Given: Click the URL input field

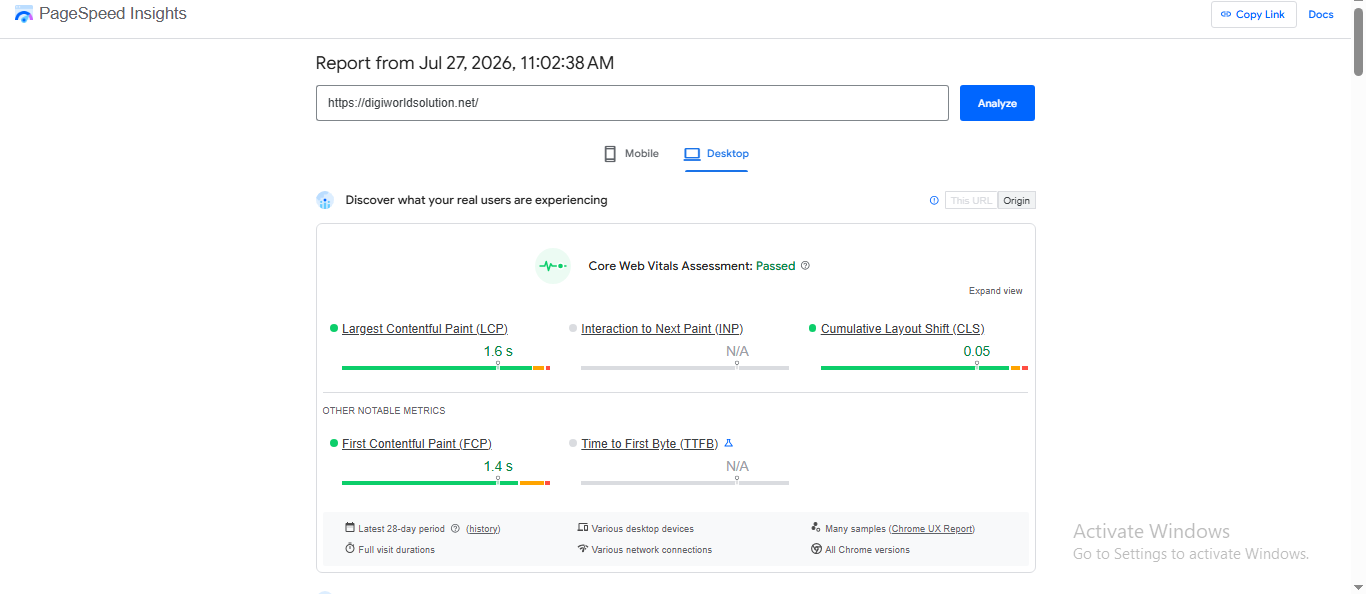Looking at the screenshot, I should click(x=632, y=103).
